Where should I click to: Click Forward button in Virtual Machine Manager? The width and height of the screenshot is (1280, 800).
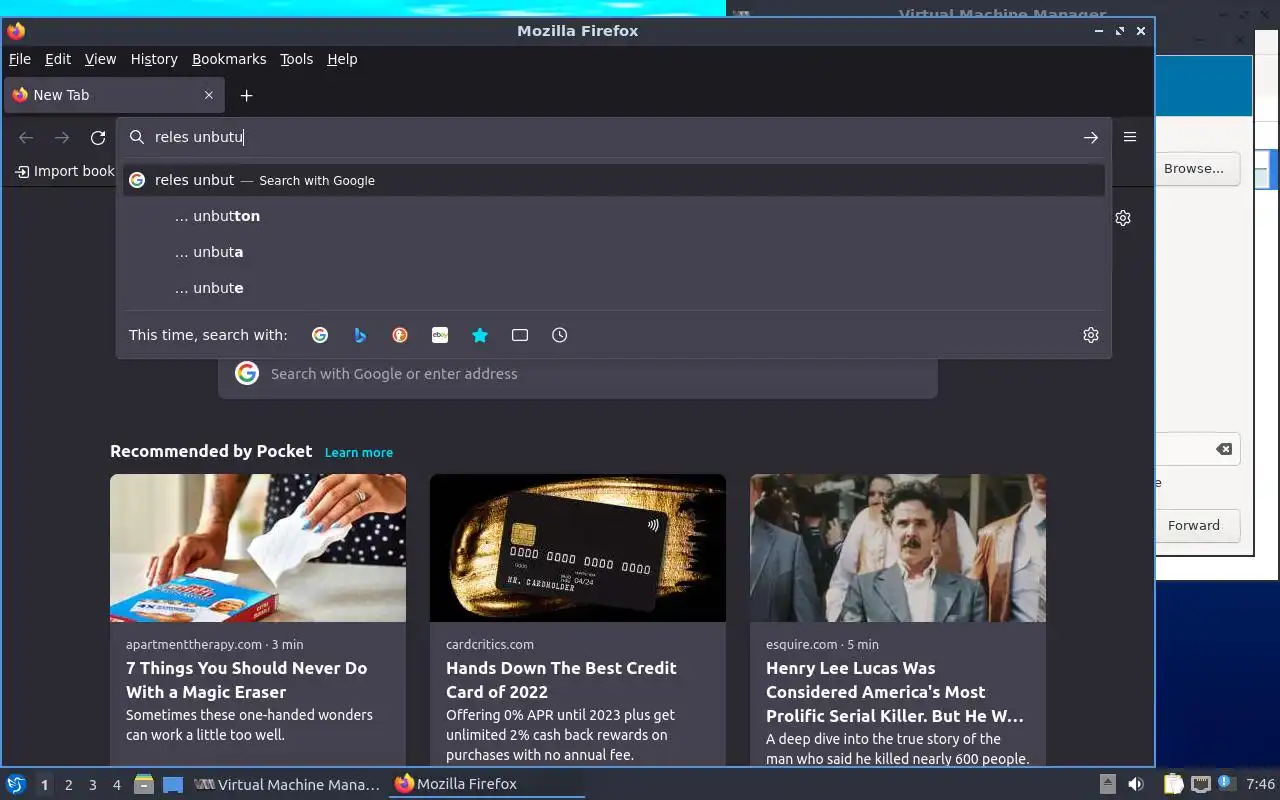point(1194,525)
